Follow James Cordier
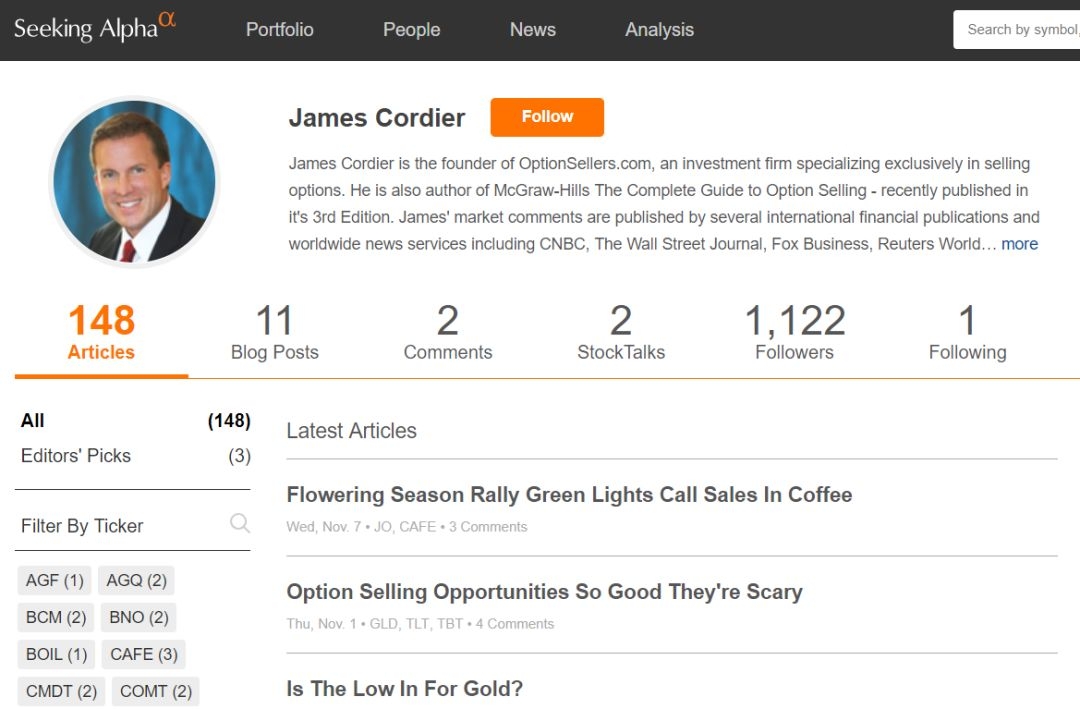This screenshot has width=1080, height=709. (x=547, y=117)
